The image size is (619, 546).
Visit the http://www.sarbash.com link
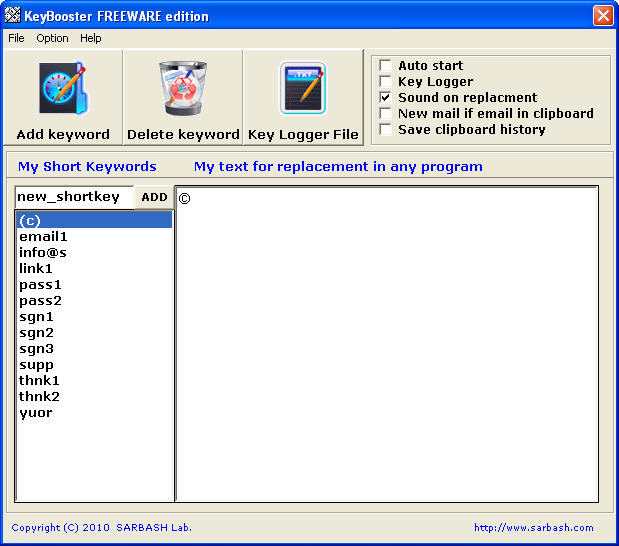pos(534,527)
